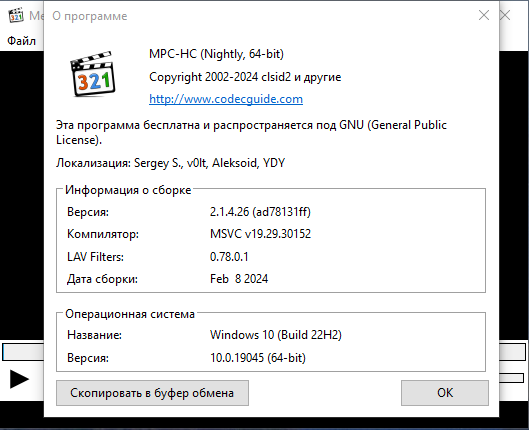Viewport: 529px width, 430px height.
Task: Click the Информация о сборке group label
Action: pyautogui.click(x=128, y=190)
